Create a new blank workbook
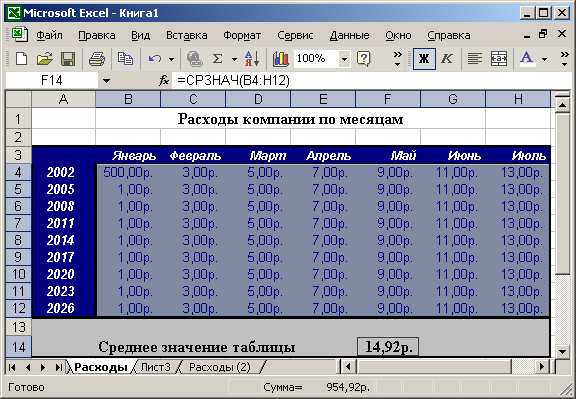 point(21,58)
